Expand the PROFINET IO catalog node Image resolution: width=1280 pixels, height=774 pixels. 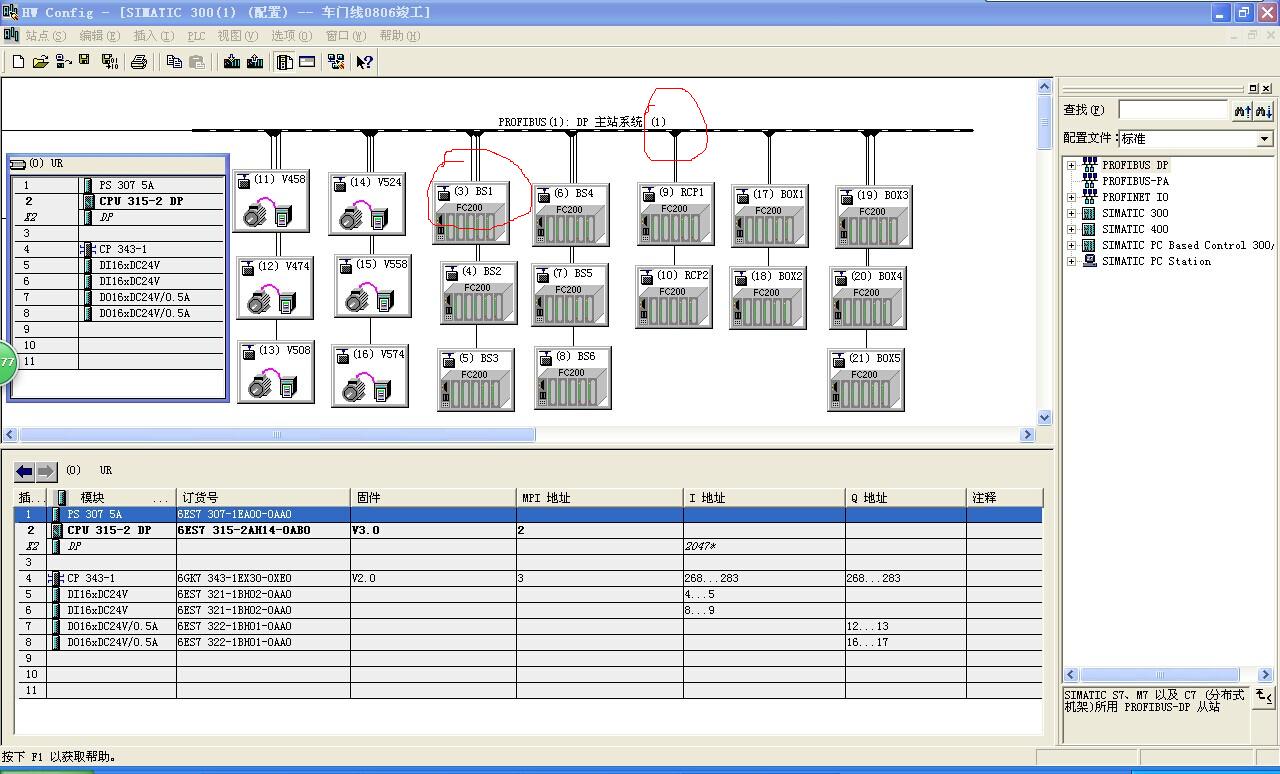pos(1072,197)
